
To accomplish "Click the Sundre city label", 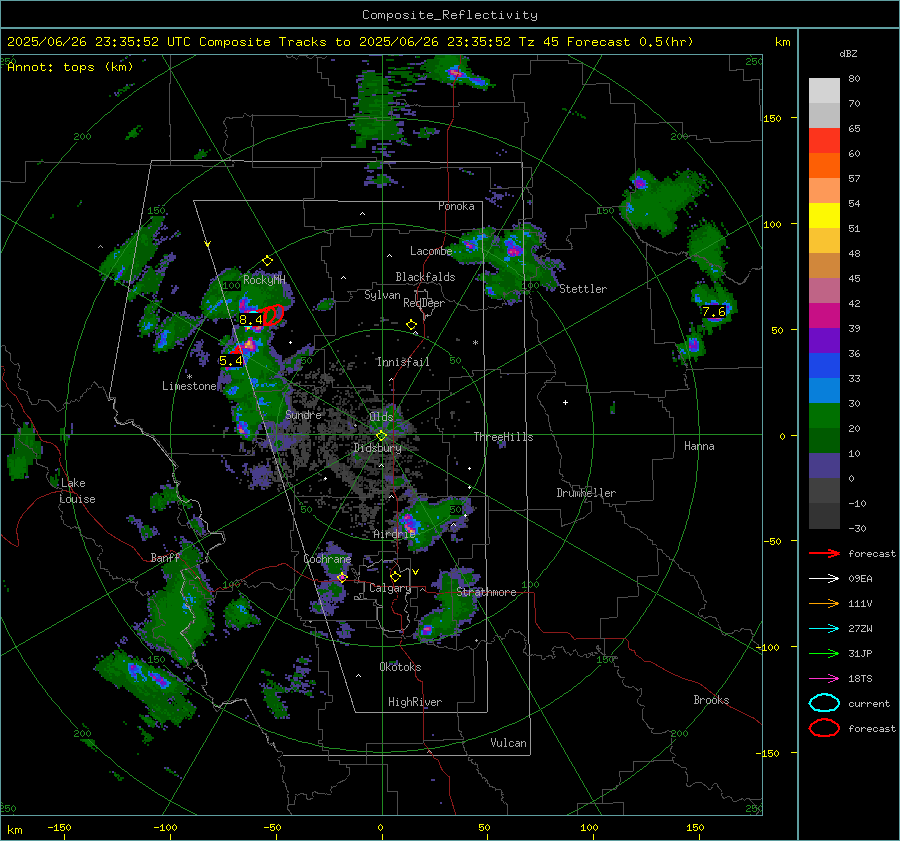I will (x=303, y=414).
